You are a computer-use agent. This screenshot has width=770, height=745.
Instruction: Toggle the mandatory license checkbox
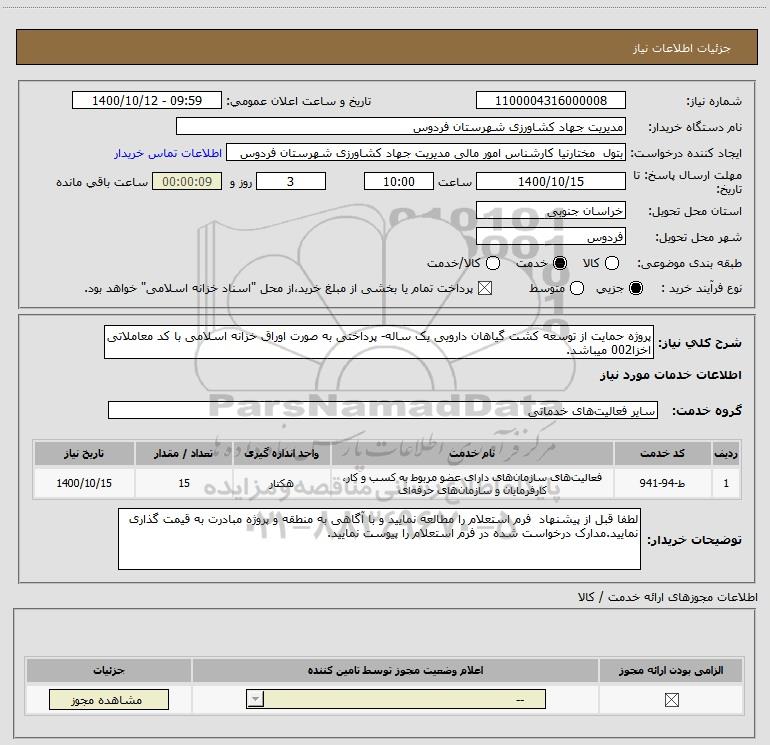tap(671, 700)
